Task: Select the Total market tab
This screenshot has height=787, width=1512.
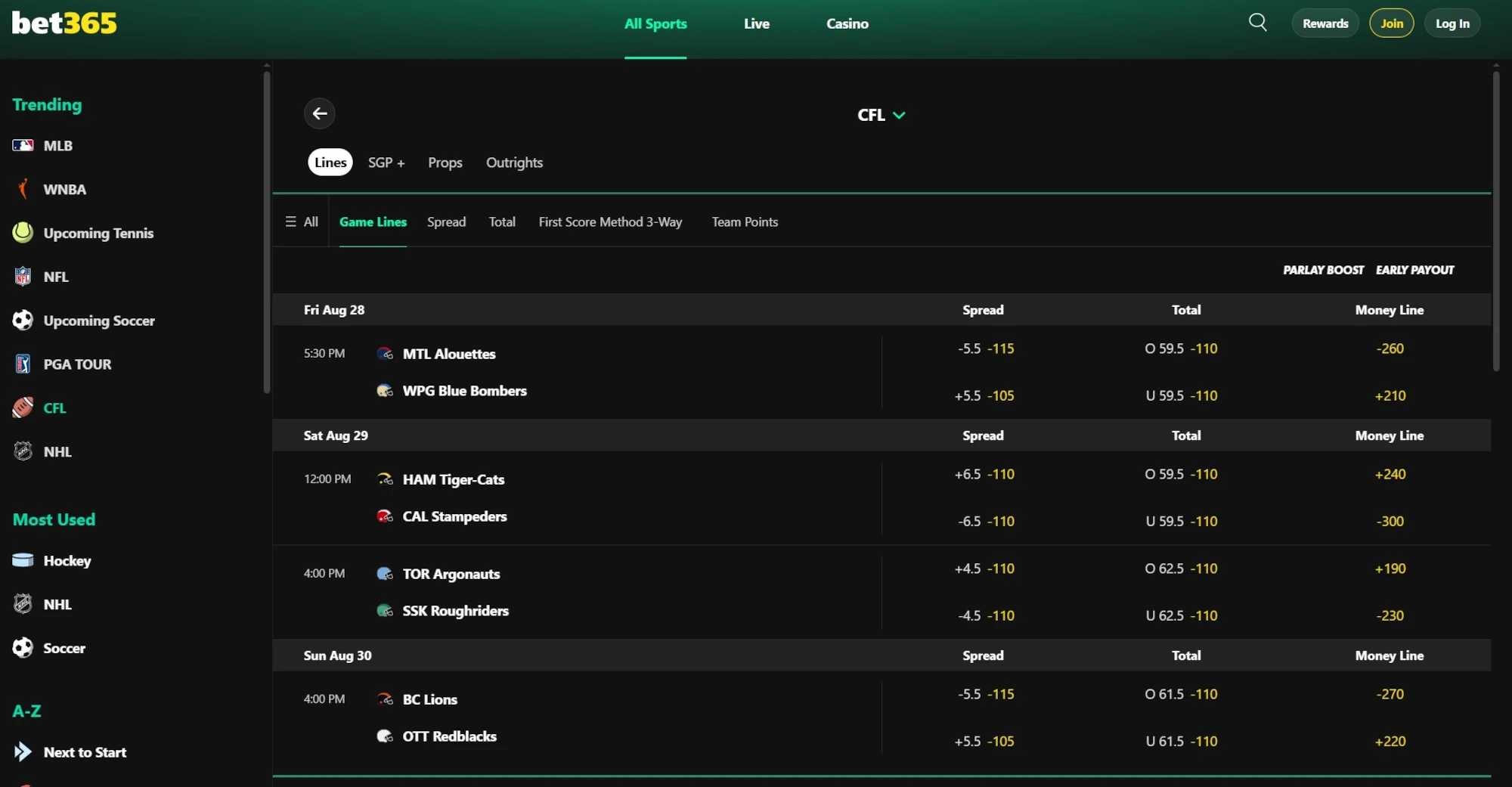Action: pos(502,222)
